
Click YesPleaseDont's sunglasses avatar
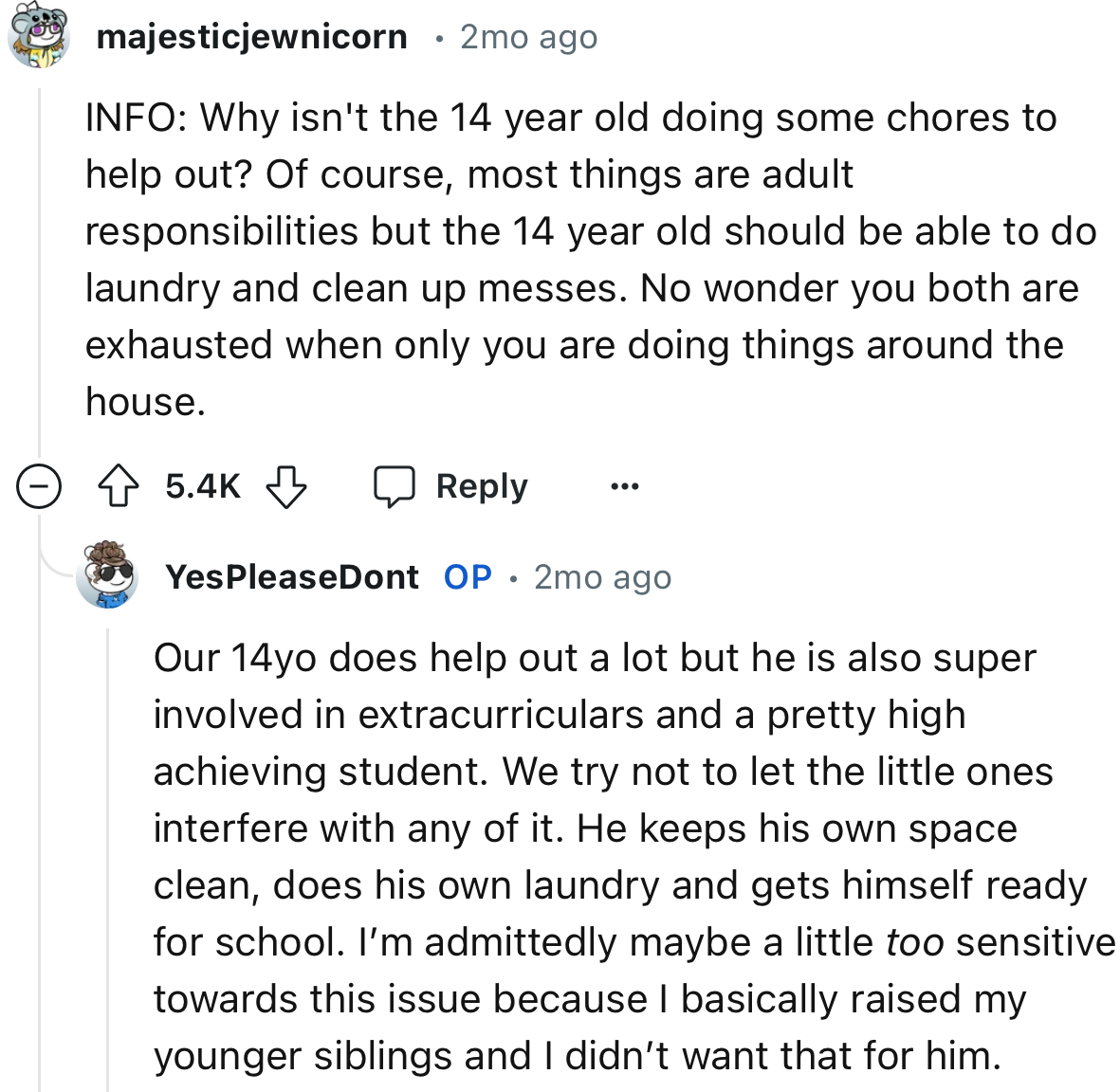[x=108, y=576]
